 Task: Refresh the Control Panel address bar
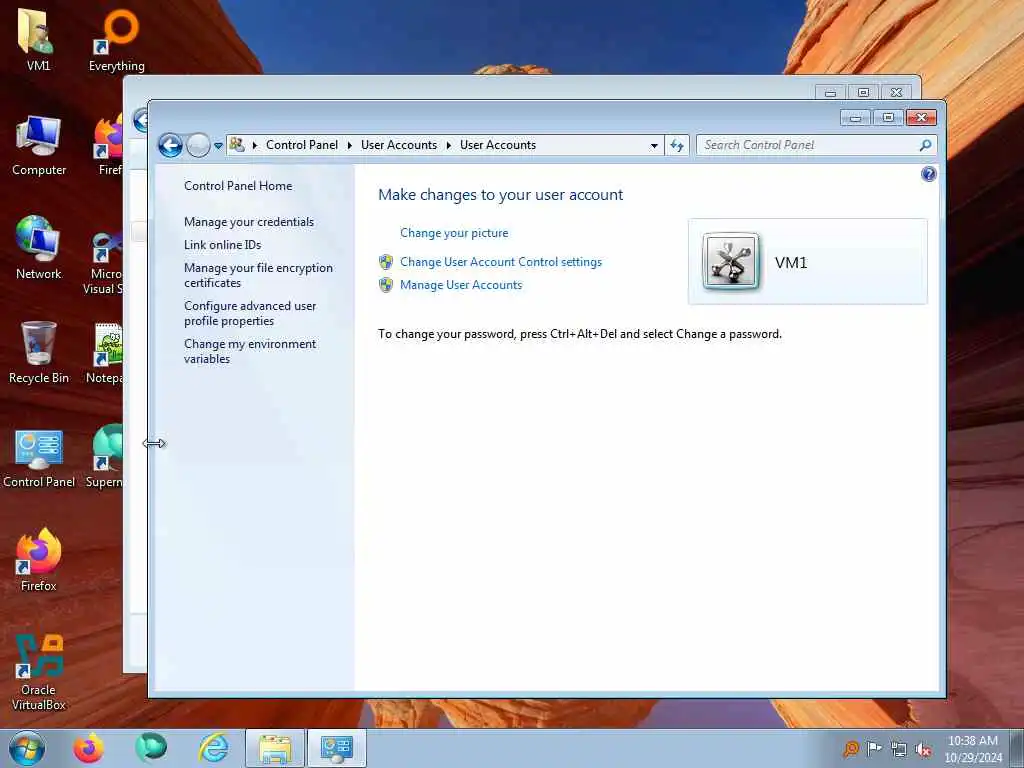(677, 146)
